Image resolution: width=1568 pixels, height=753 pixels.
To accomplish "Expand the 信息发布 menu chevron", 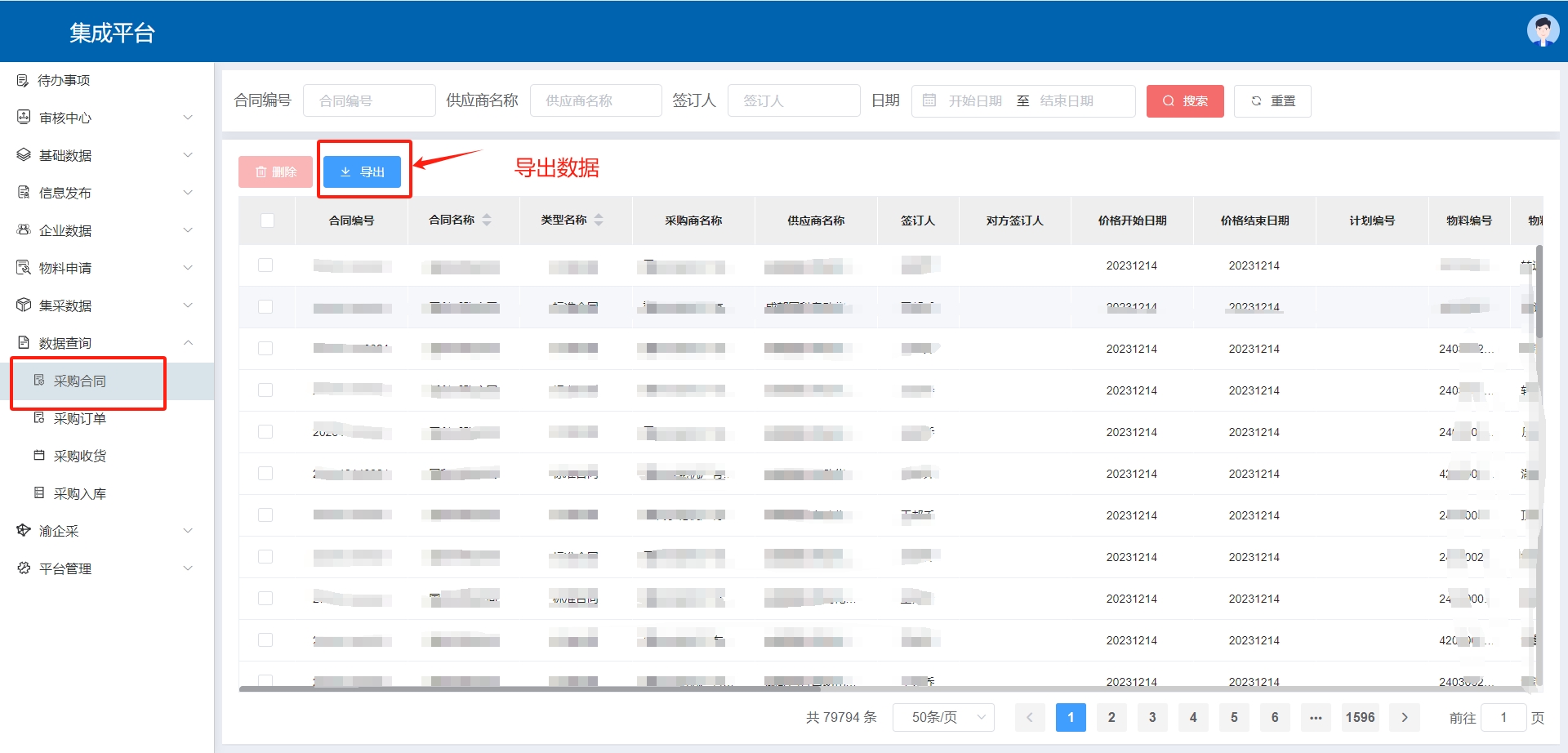I will click(188, 193).
